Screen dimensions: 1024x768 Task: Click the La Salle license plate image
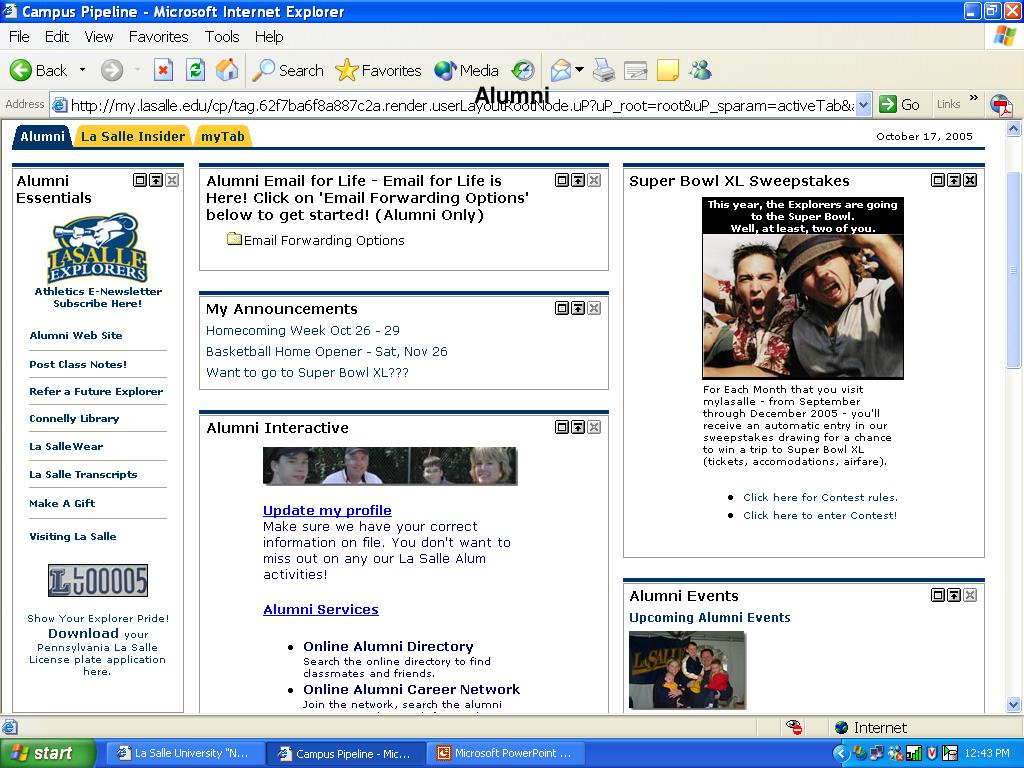(98, 581)
